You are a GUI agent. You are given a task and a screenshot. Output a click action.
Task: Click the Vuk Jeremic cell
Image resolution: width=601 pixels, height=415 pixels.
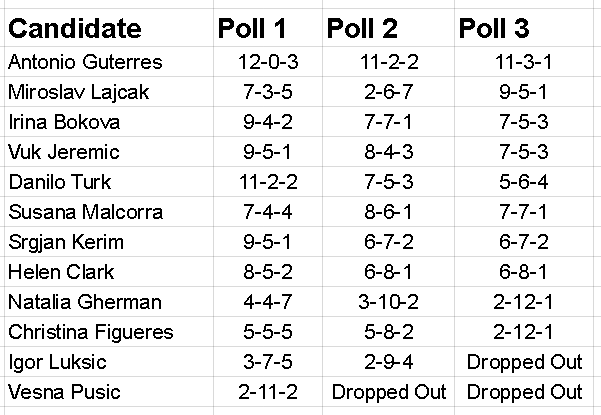coord(63,152)
